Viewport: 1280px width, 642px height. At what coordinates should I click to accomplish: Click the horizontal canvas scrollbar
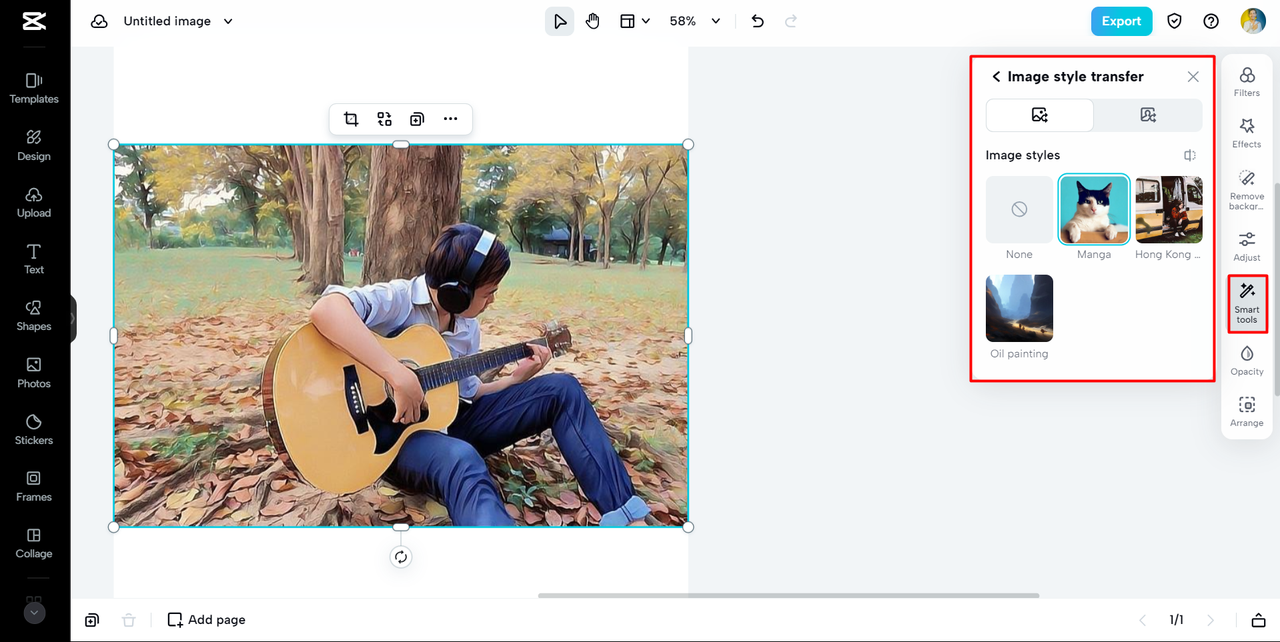click(788, 596)
